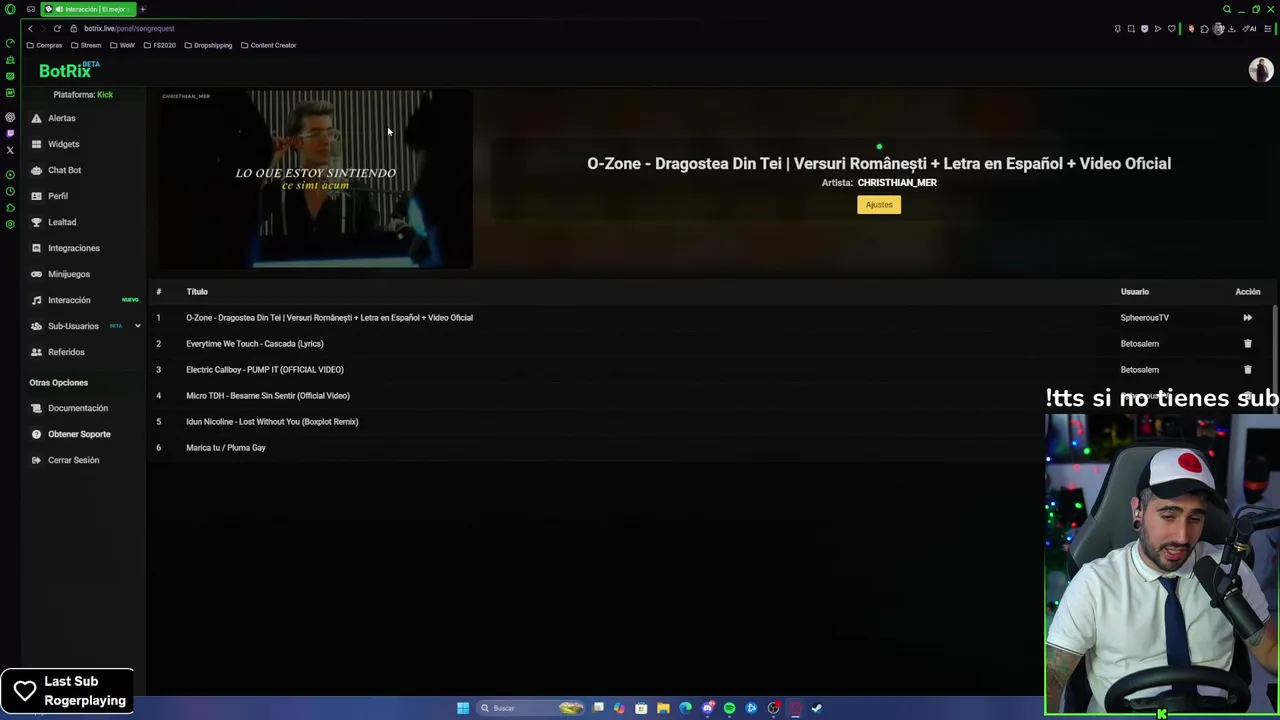
Task: Click the now-playing video thumbnail
Action: [x=315, y=179]
